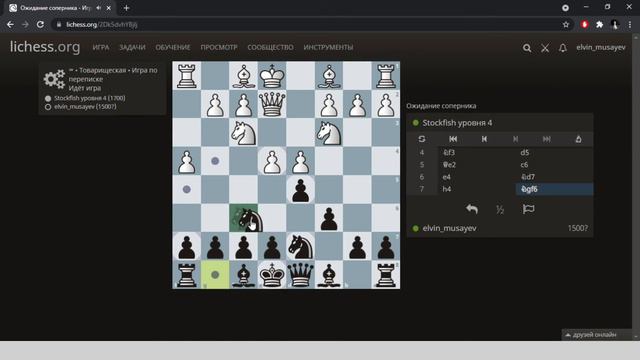Jump to last move button
This screenshot has height=360, width=640.
click(x=547, y=139)
